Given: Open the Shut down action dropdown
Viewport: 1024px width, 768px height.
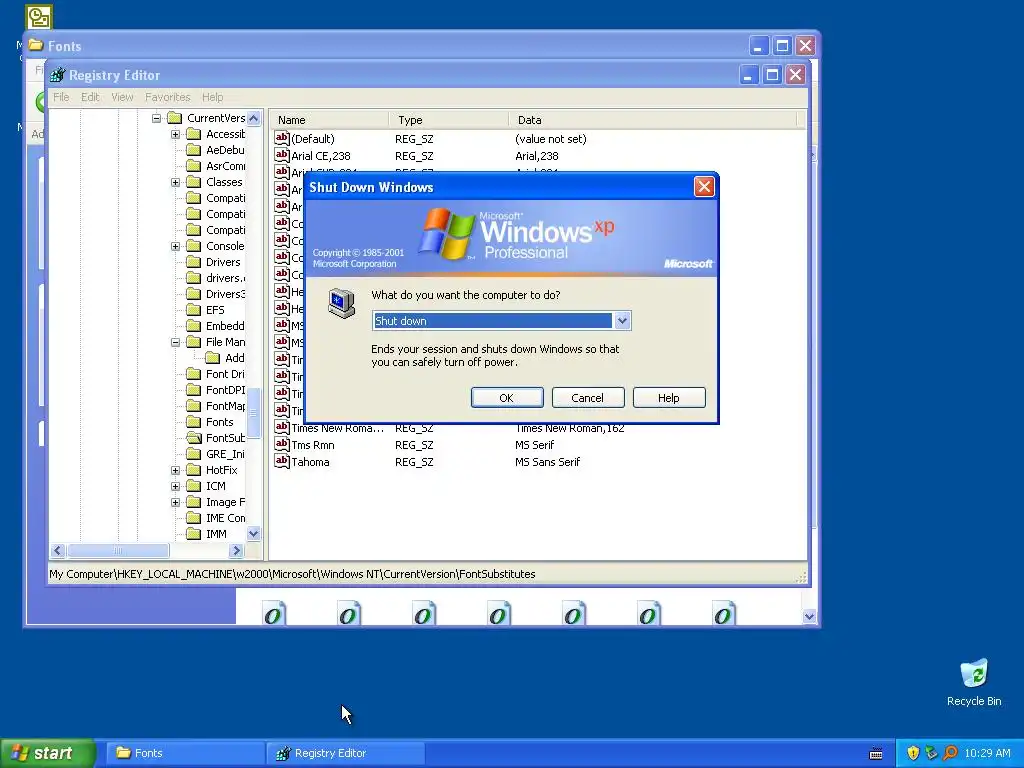Looking at the screenshot, I should tap(622, 321).
